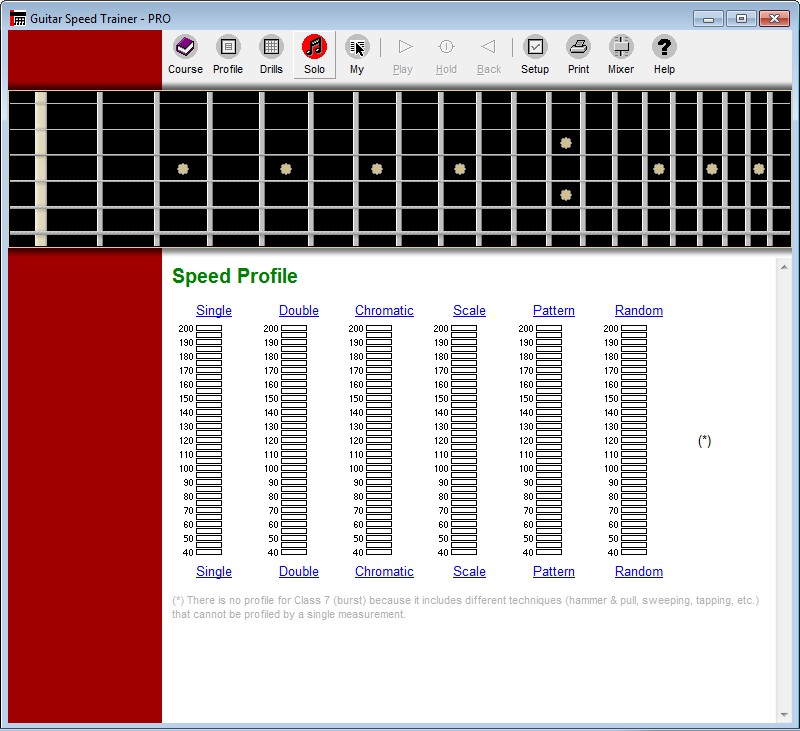This screenshot has width=800, height=731.
Task: Click the 100 label in Scale column
Action: (x=441, y=468)
